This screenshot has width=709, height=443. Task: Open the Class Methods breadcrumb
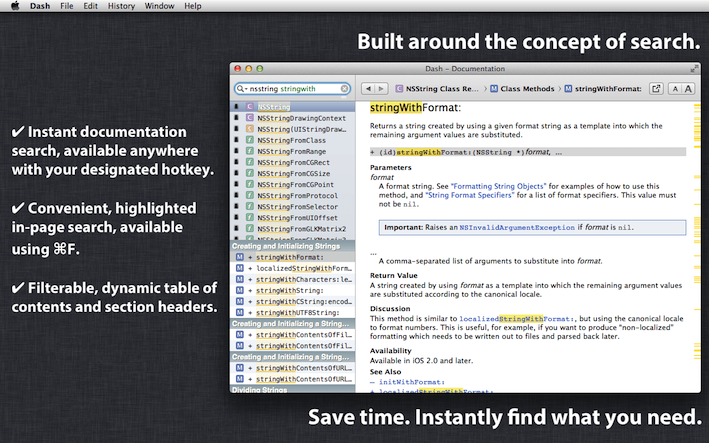(x=522, y=89)
